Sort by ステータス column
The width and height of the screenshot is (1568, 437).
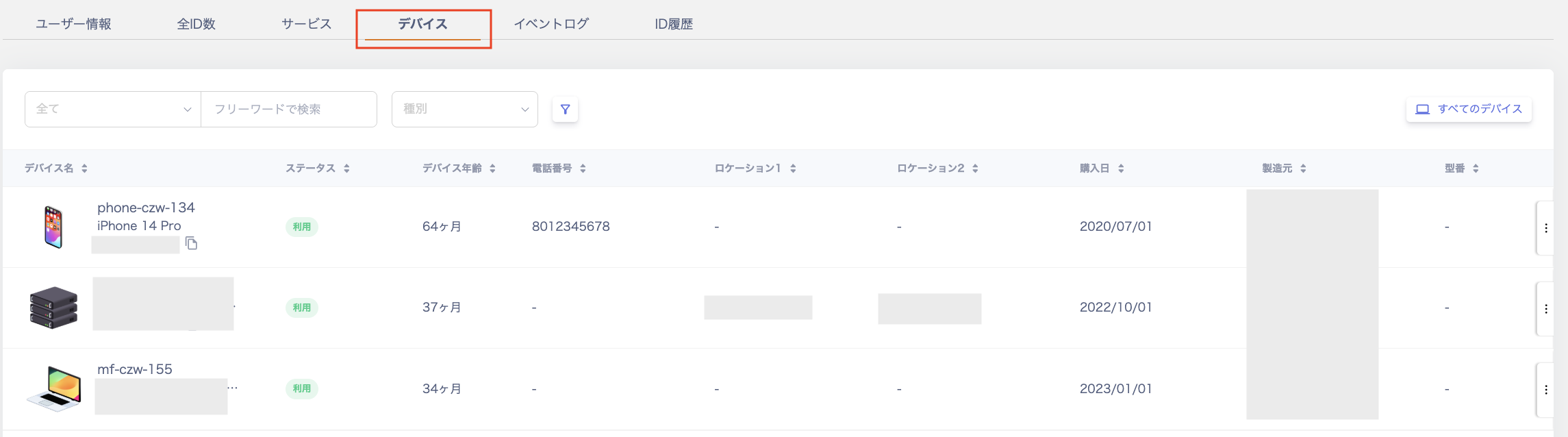click(x=346, y=168)
